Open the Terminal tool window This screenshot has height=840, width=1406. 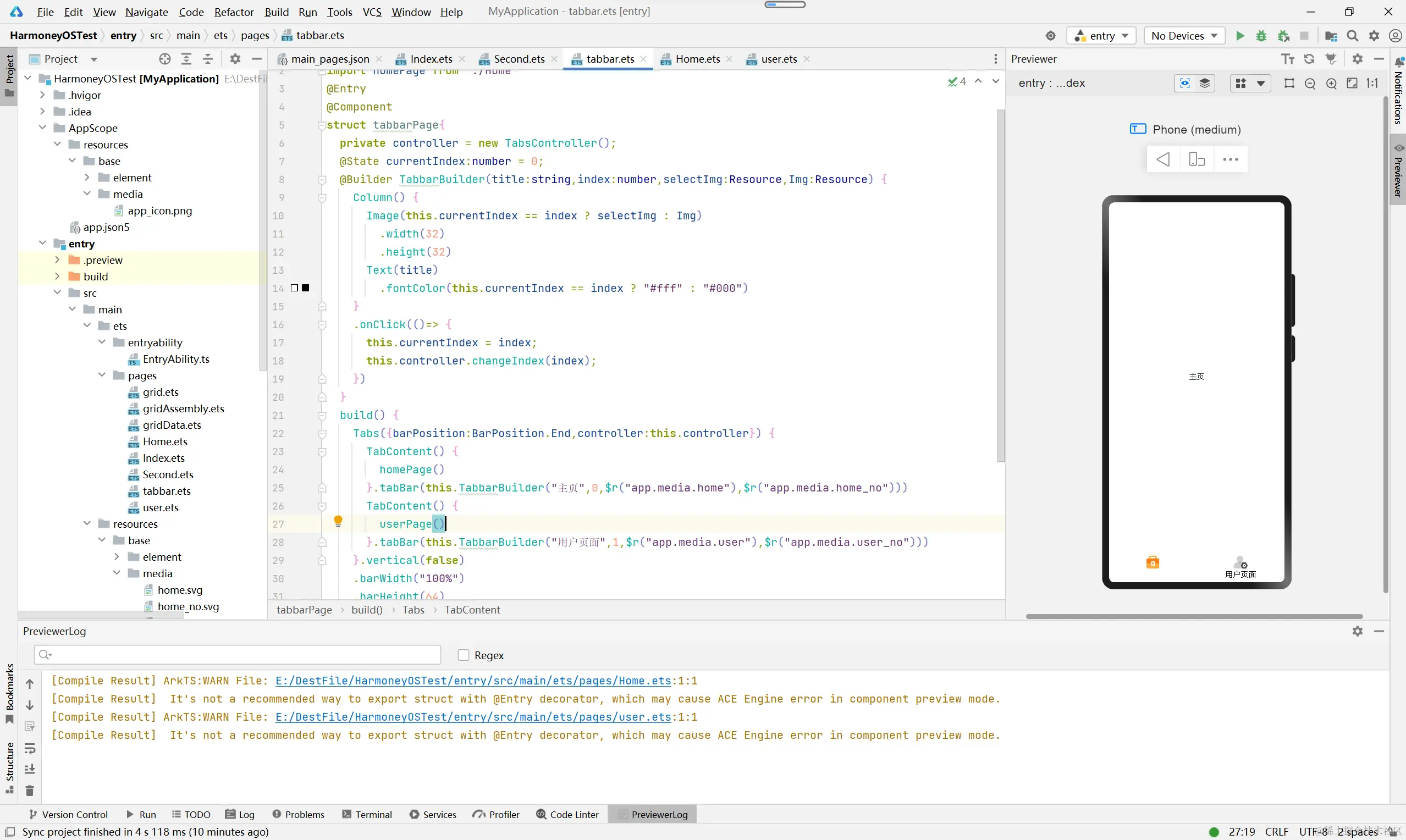367,815
